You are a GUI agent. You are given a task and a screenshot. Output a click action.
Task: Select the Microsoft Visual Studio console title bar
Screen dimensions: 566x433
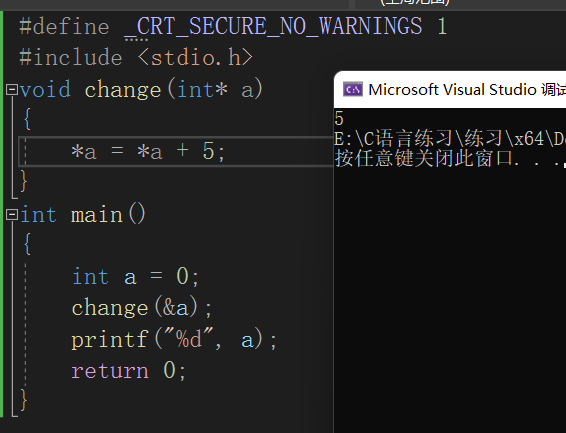pos(450,89)
